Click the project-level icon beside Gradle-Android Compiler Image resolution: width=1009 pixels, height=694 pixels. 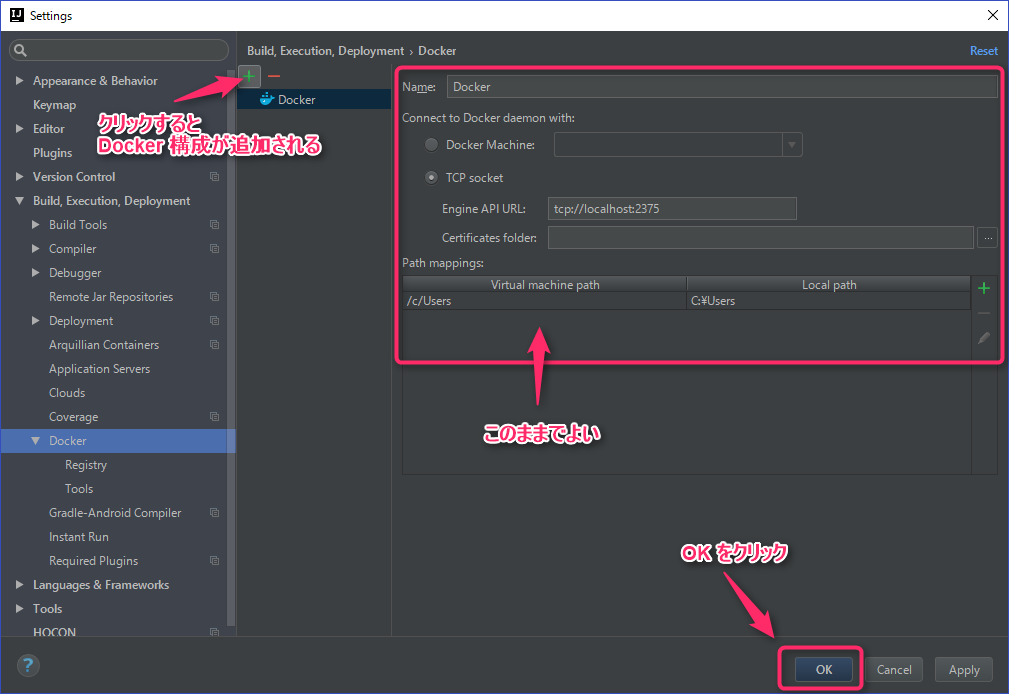214,512
